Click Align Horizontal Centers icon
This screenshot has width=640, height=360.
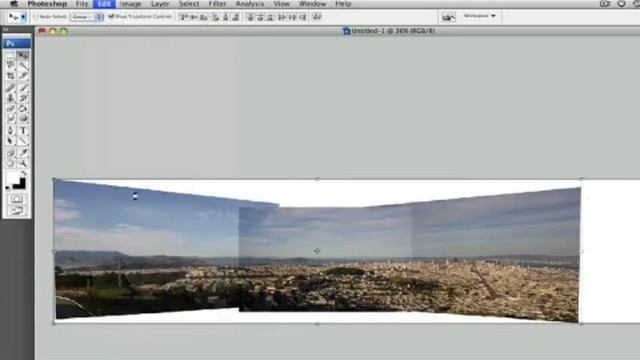[225, 17]
